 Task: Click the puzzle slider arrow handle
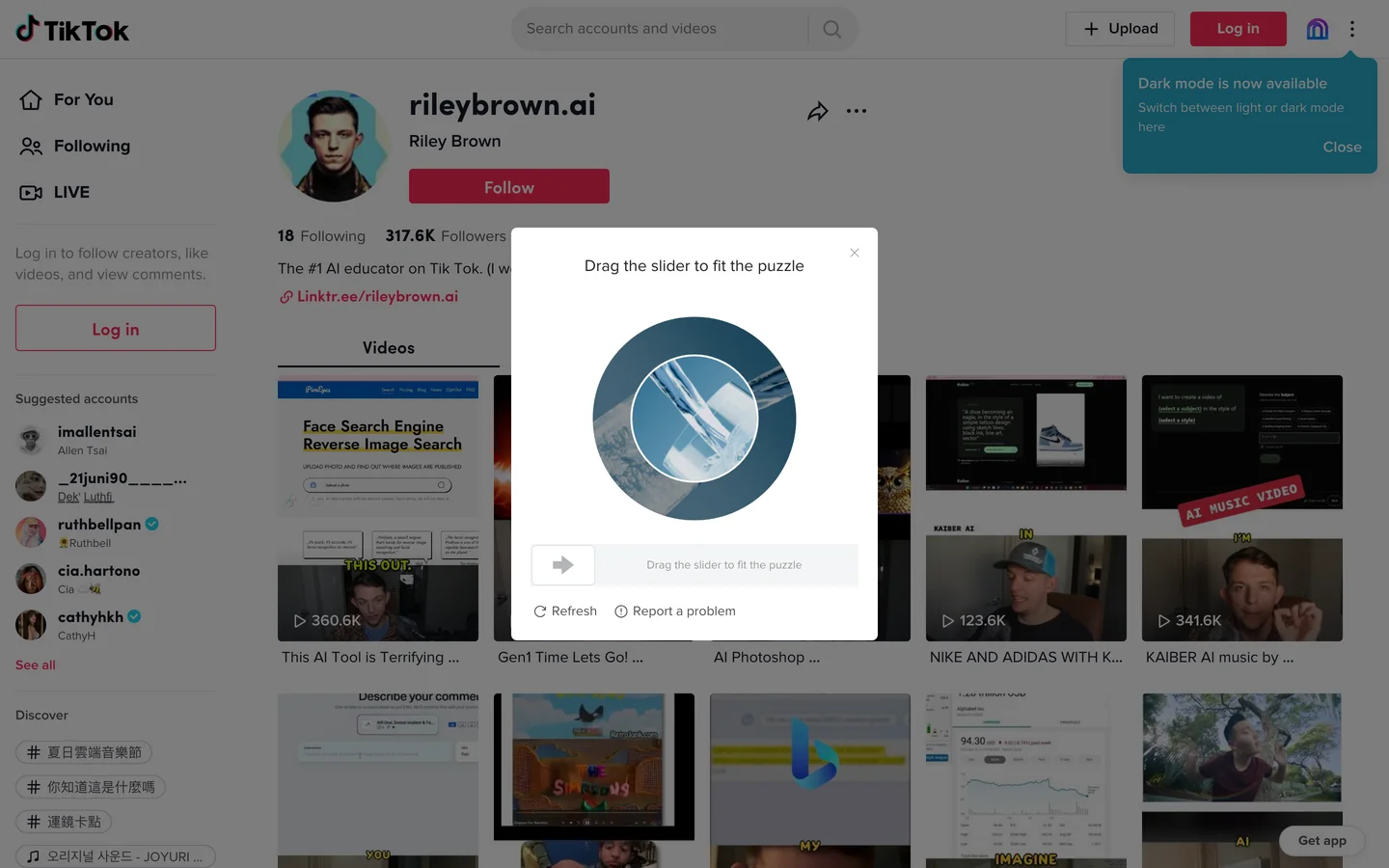pyautogui.click(x=563, y=565)
